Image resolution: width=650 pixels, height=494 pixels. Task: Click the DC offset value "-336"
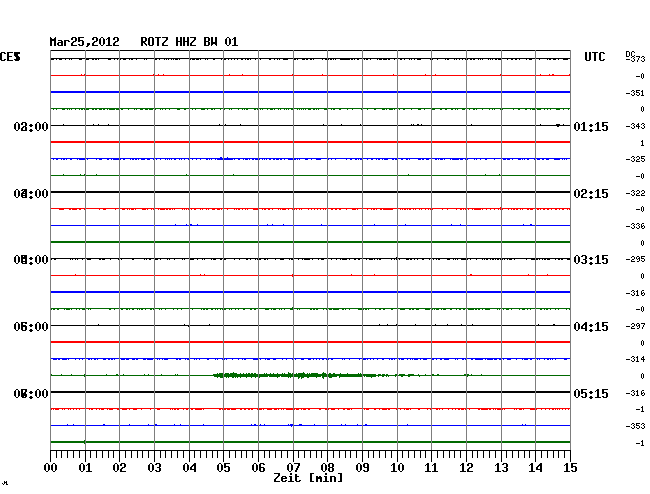635,226
